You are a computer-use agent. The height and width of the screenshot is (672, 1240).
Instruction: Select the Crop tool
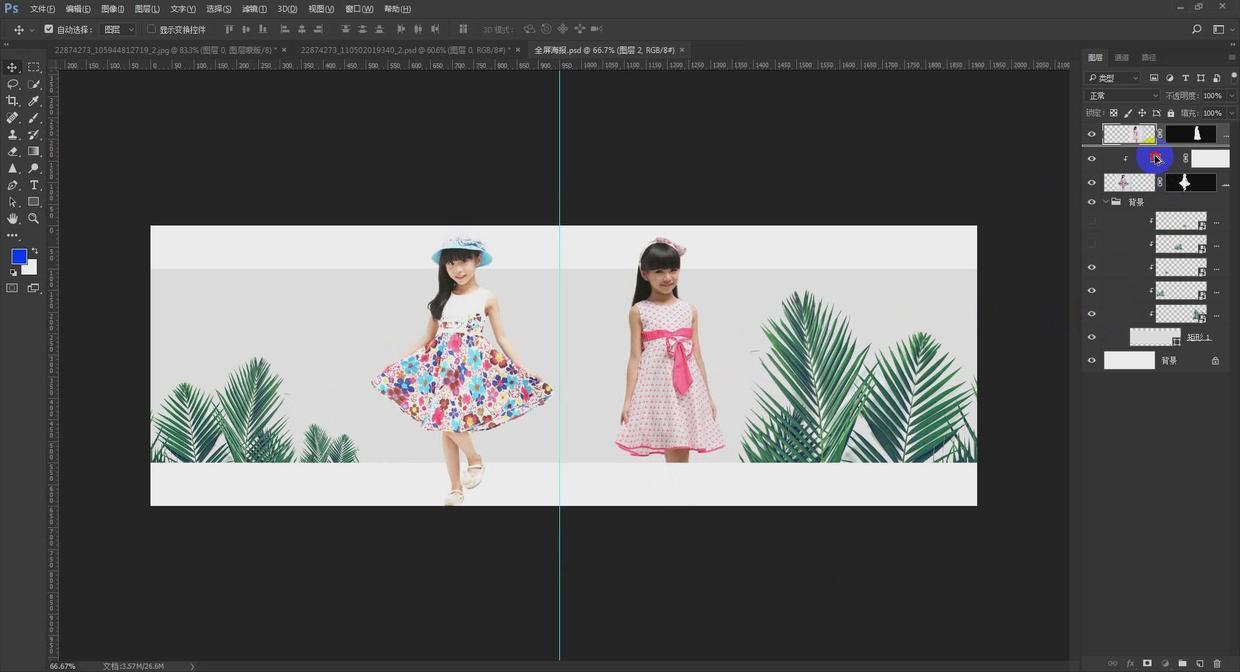click(x=12, y=101)
